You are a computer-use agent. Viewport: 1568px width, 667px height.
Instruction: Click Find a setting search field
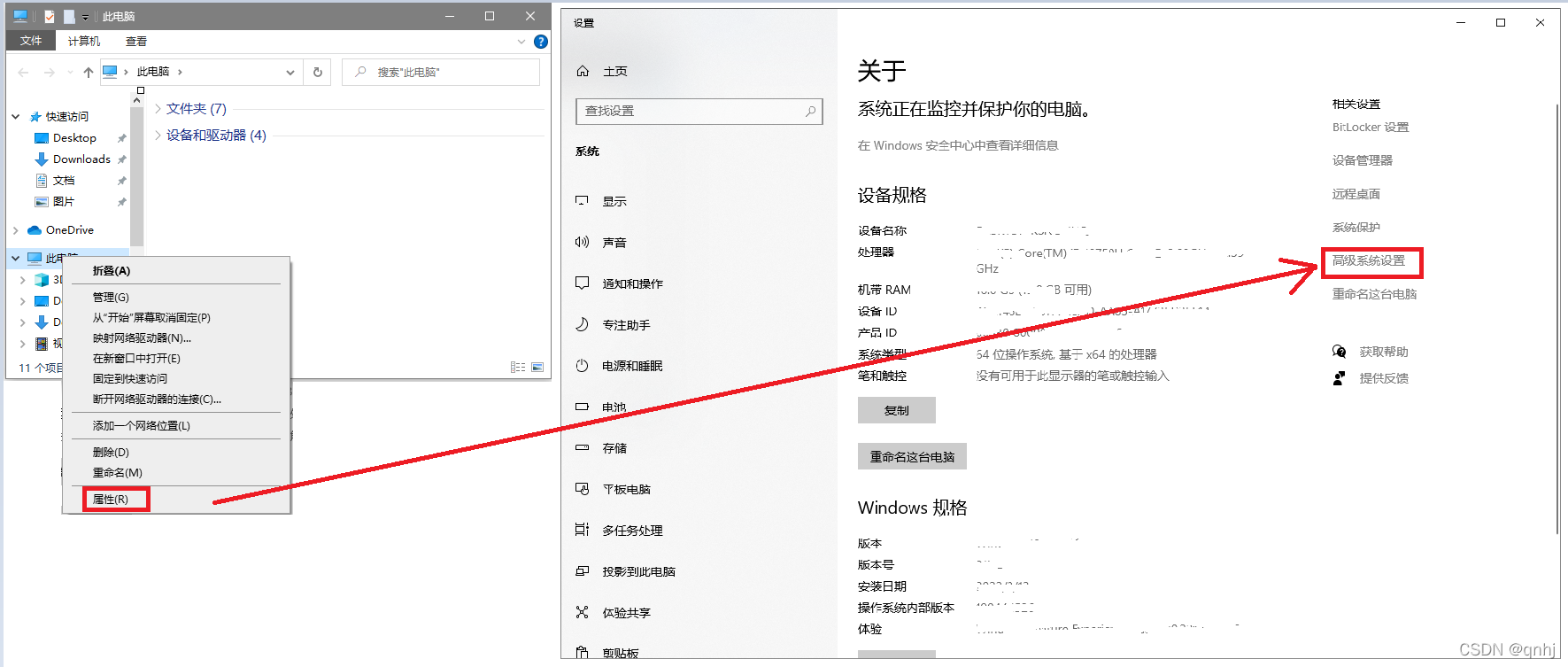tap(699, 111)
